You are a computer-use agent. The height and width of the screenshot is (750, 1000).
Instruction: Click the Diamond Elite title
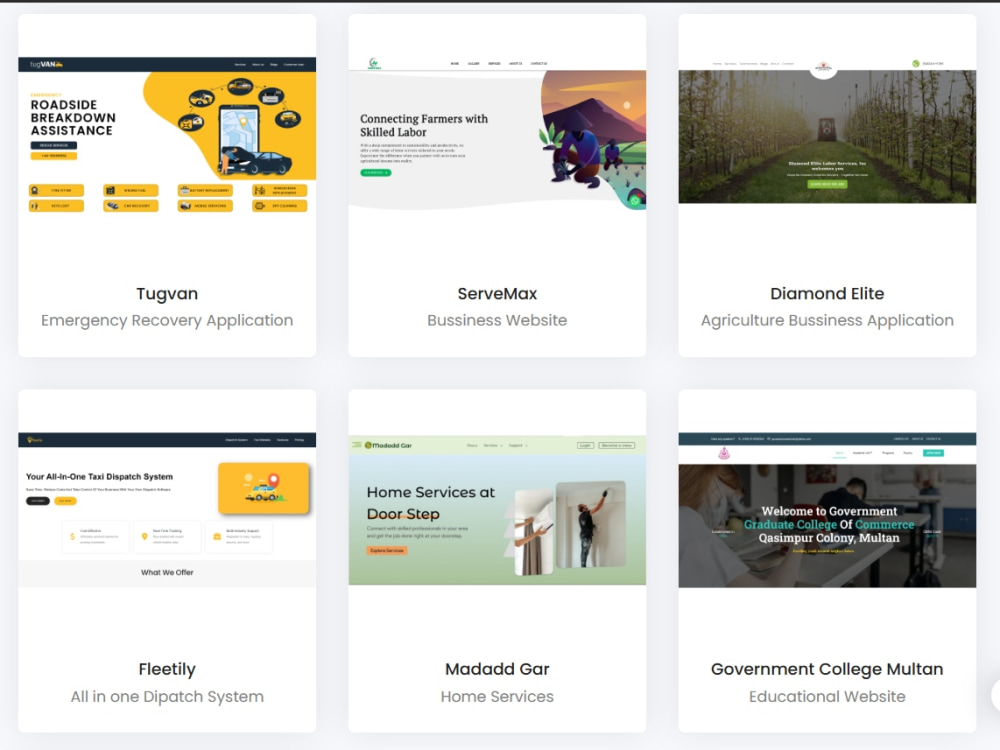pos(827,293)
